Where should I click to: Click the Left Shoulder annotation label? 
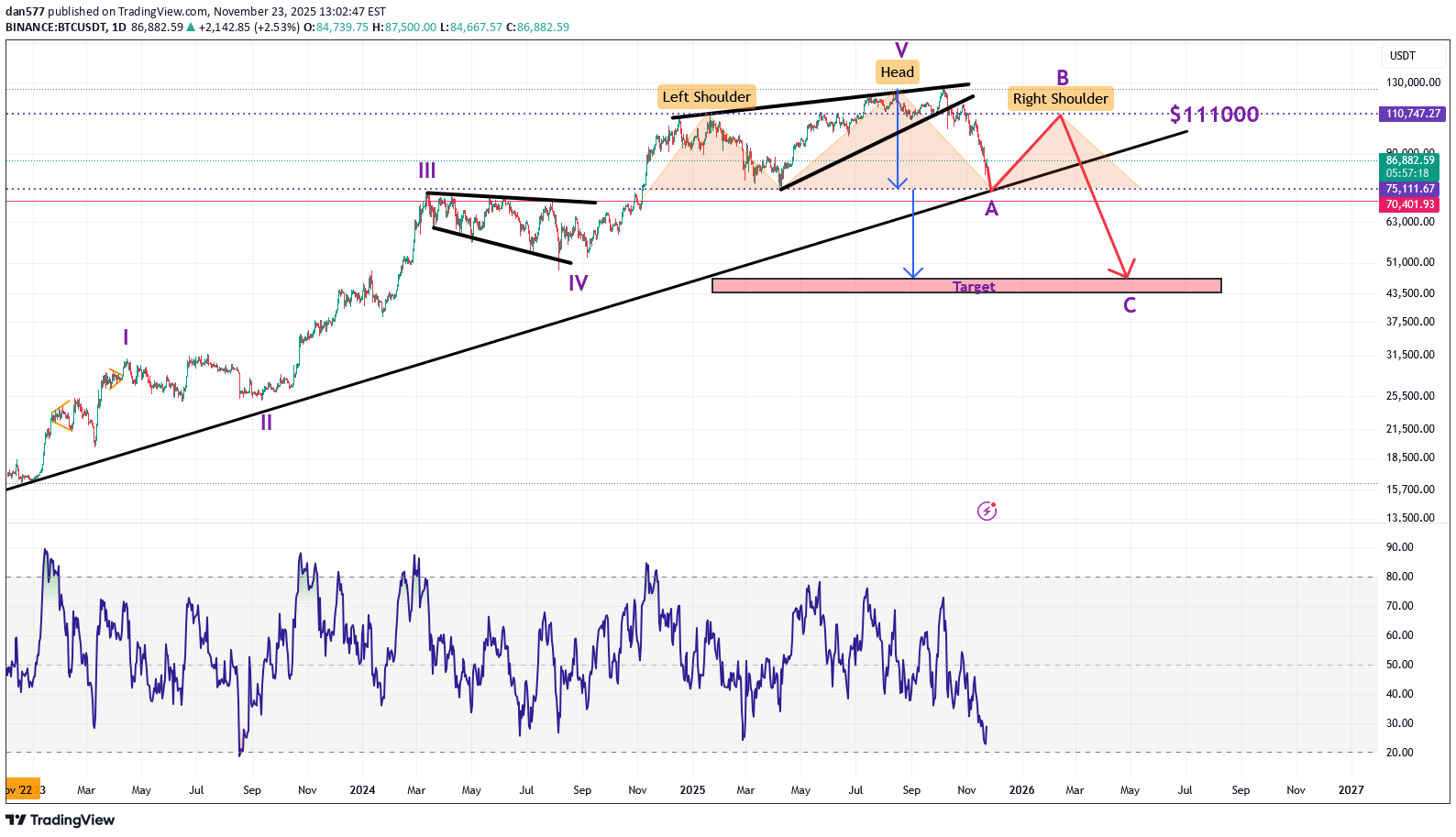706,97
